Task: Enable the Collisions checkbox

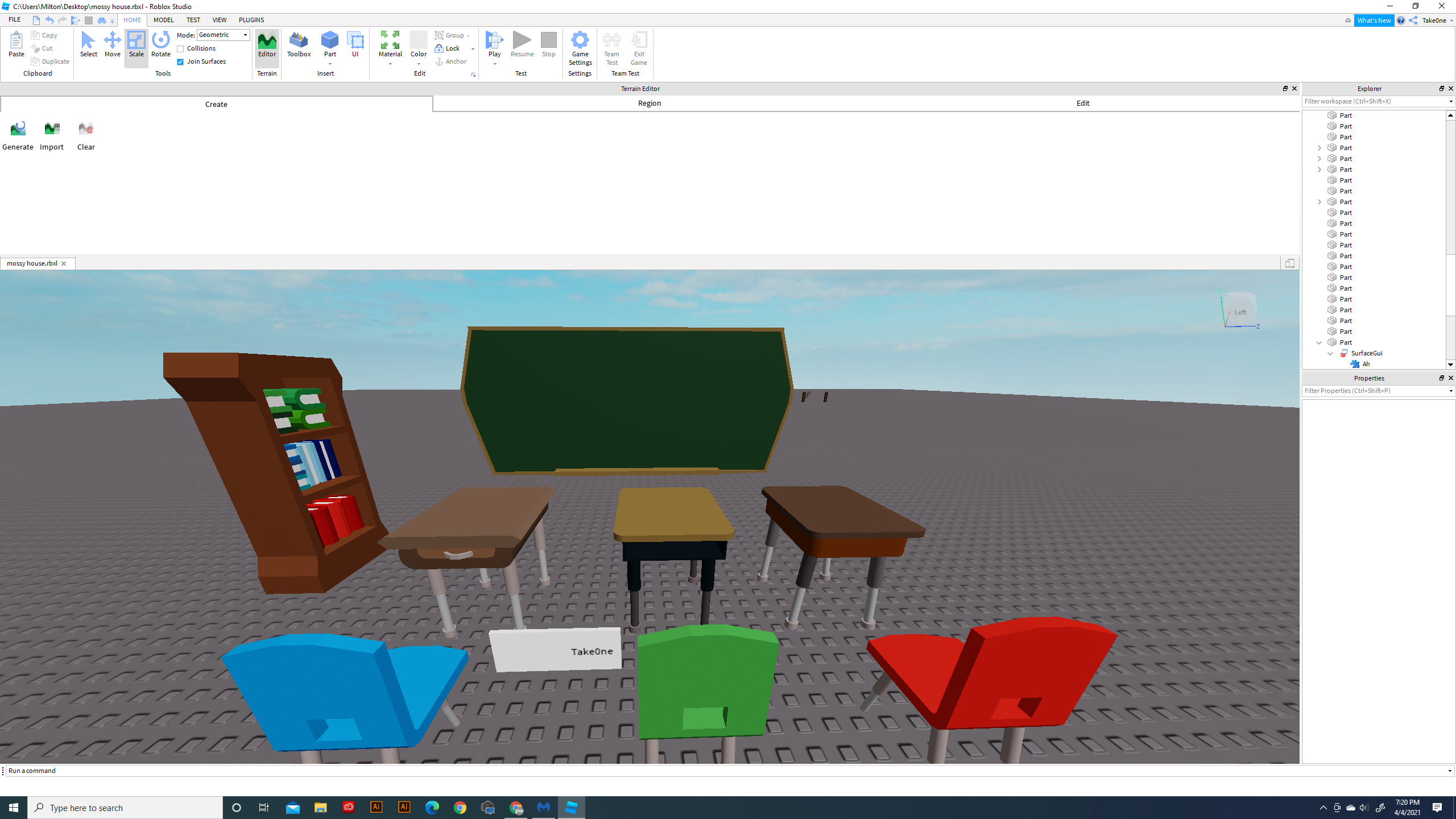Action: [x=180, y=49]
